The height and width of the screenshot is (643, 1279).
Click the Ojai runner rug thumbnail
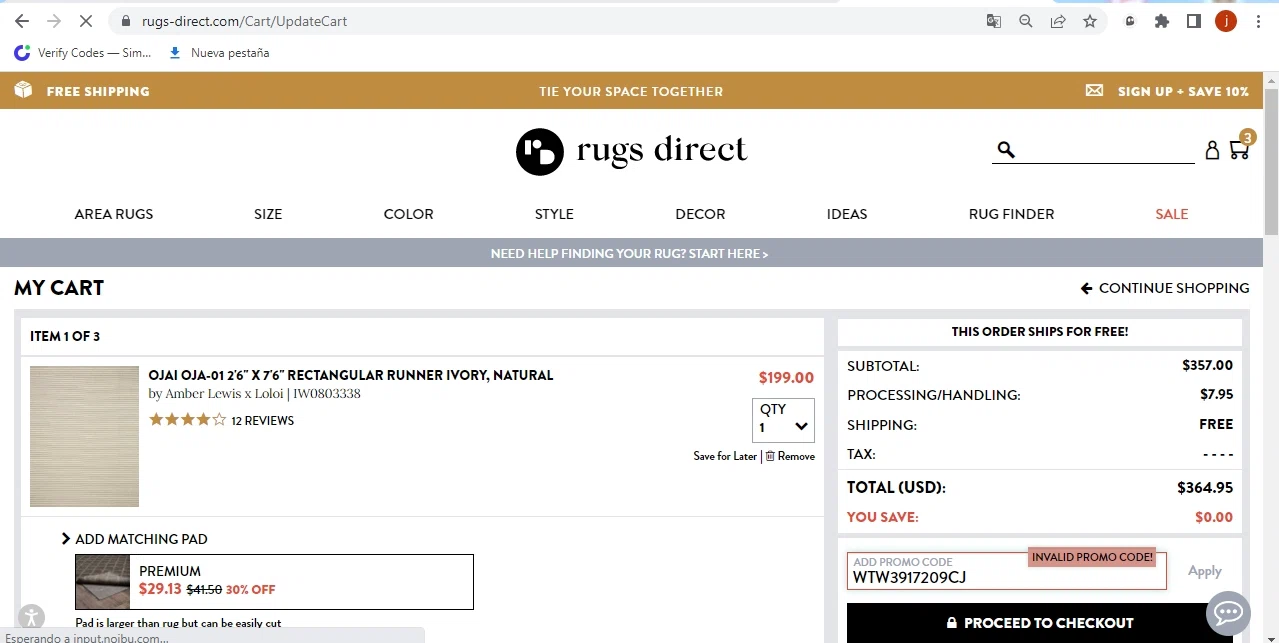(x=85, y=436)
